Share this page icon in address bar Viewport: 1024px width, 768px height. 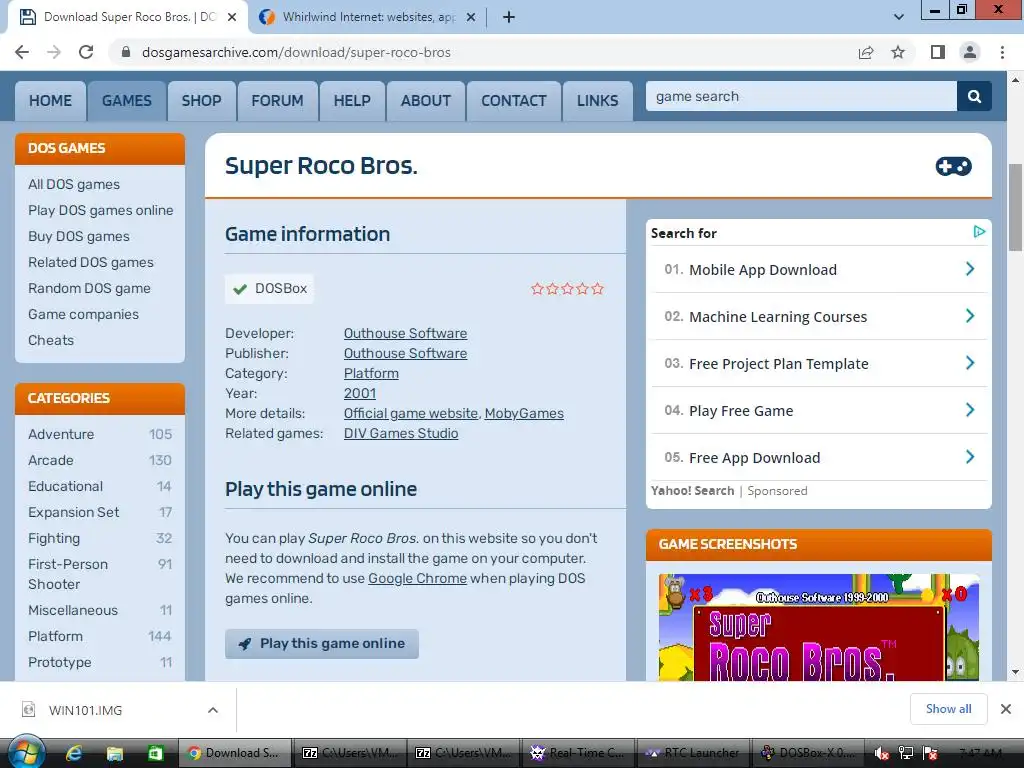[x=866, y=52]
